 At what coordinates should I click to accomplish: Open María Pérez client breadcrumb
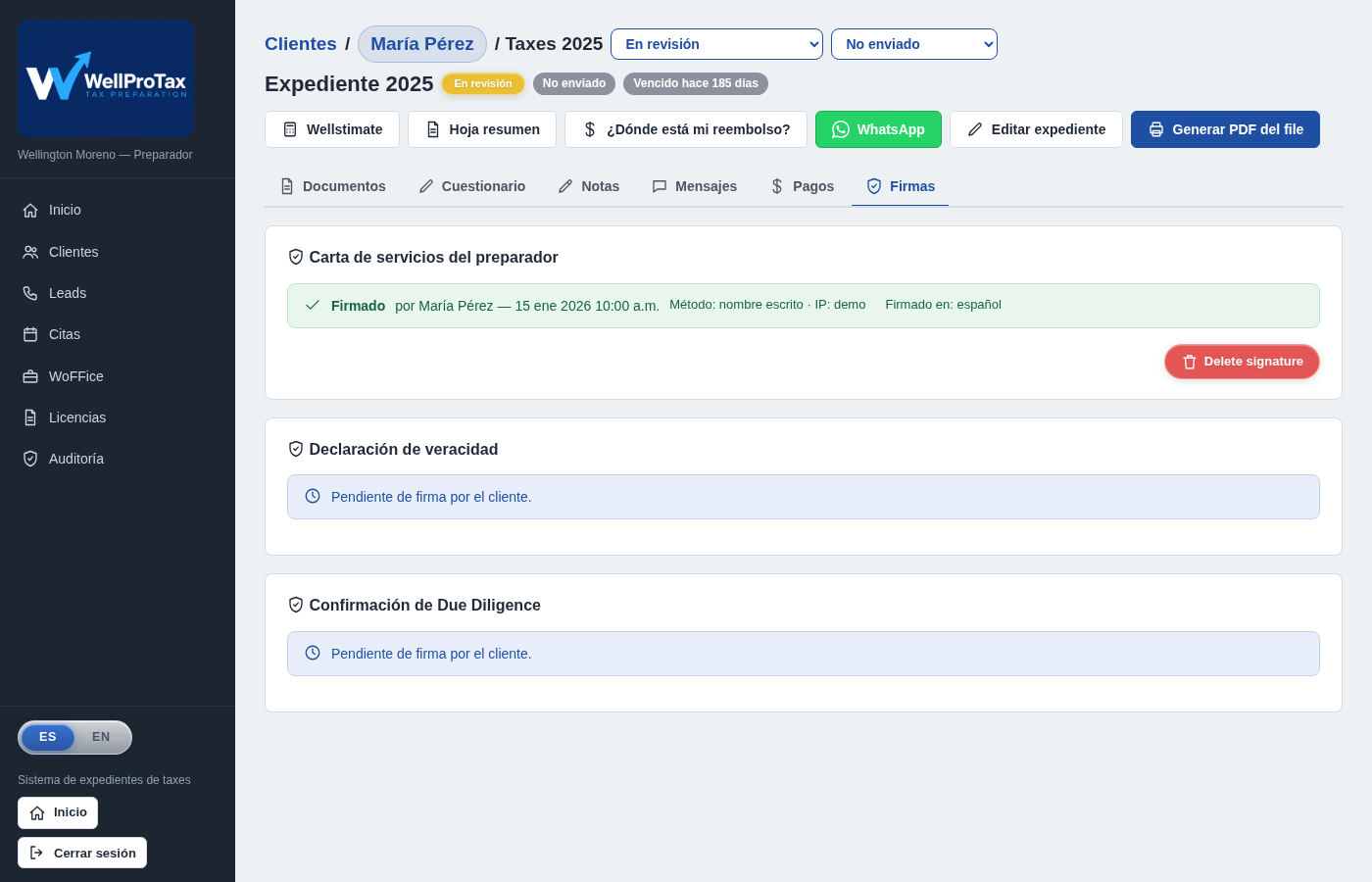(422, 44)
